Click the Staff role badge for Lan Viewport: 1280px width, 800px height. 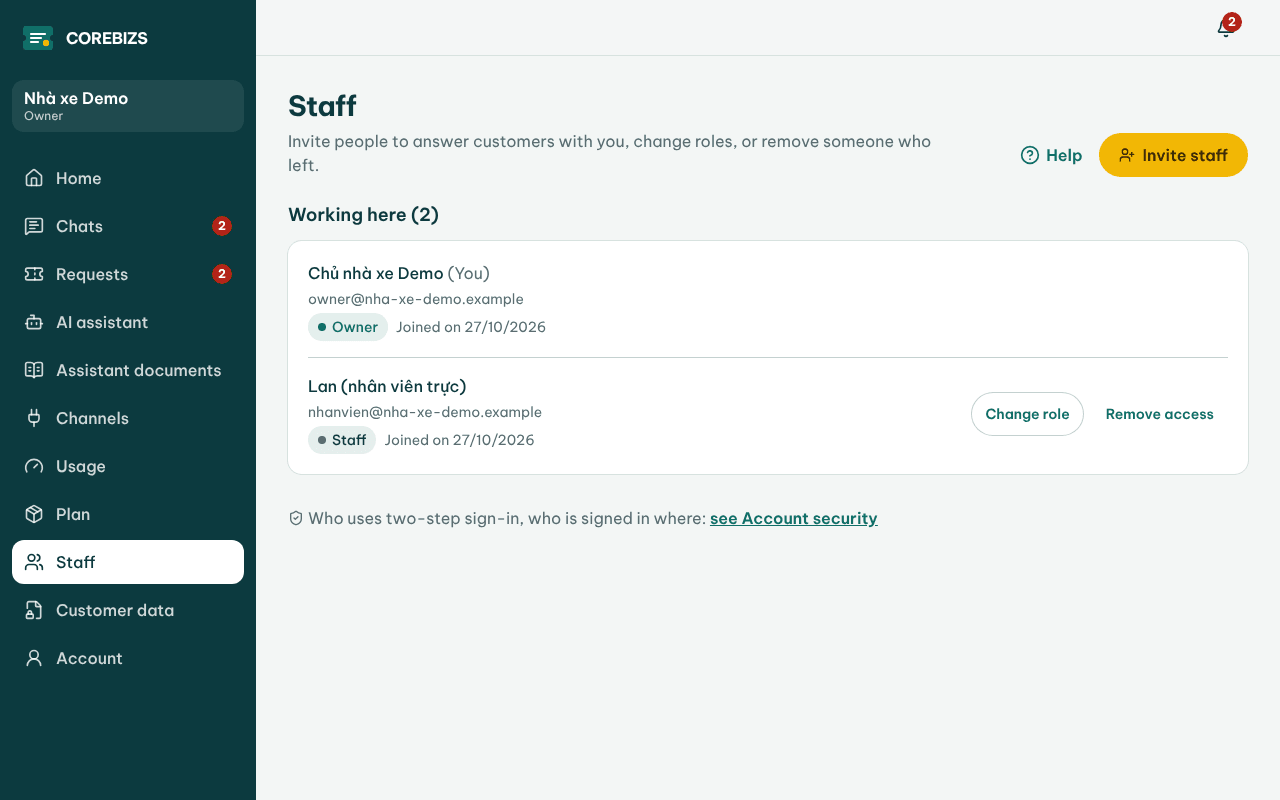point(342,440)
